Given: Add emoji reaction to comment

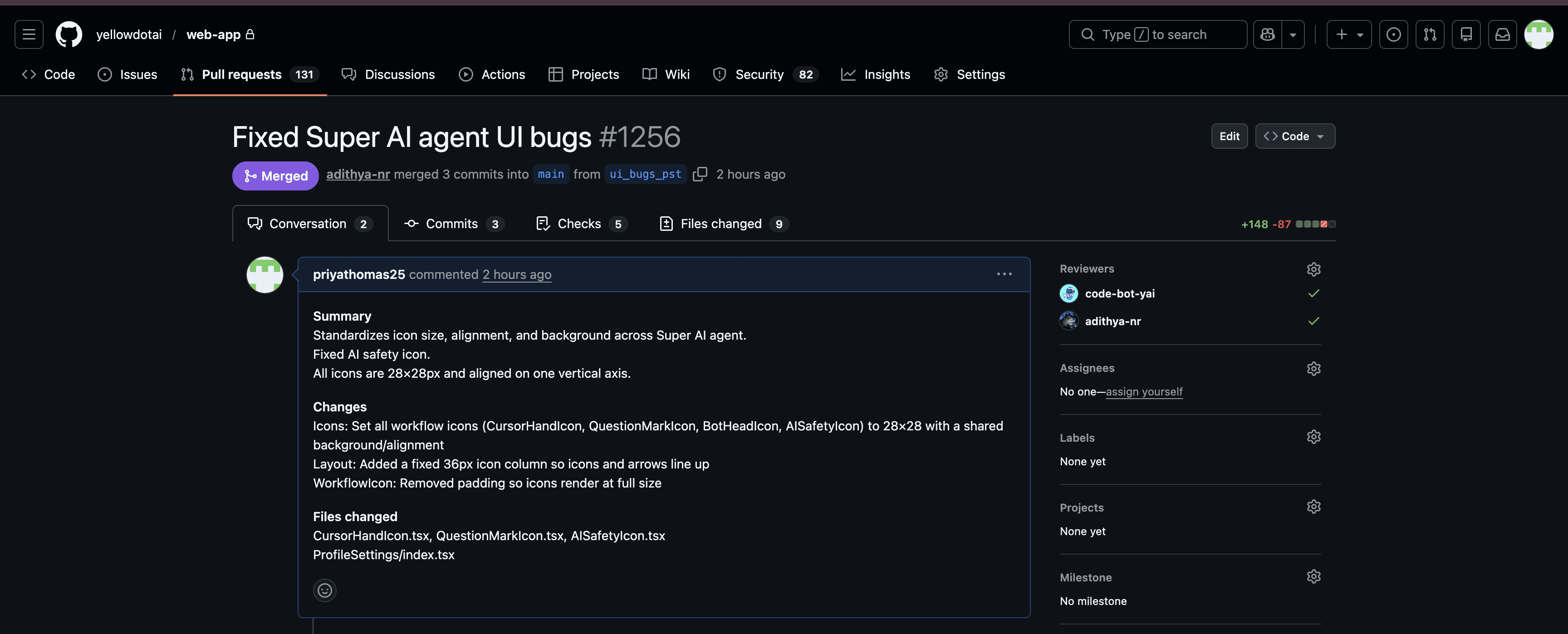Looking at the screenshot, I should coord(324,590).
